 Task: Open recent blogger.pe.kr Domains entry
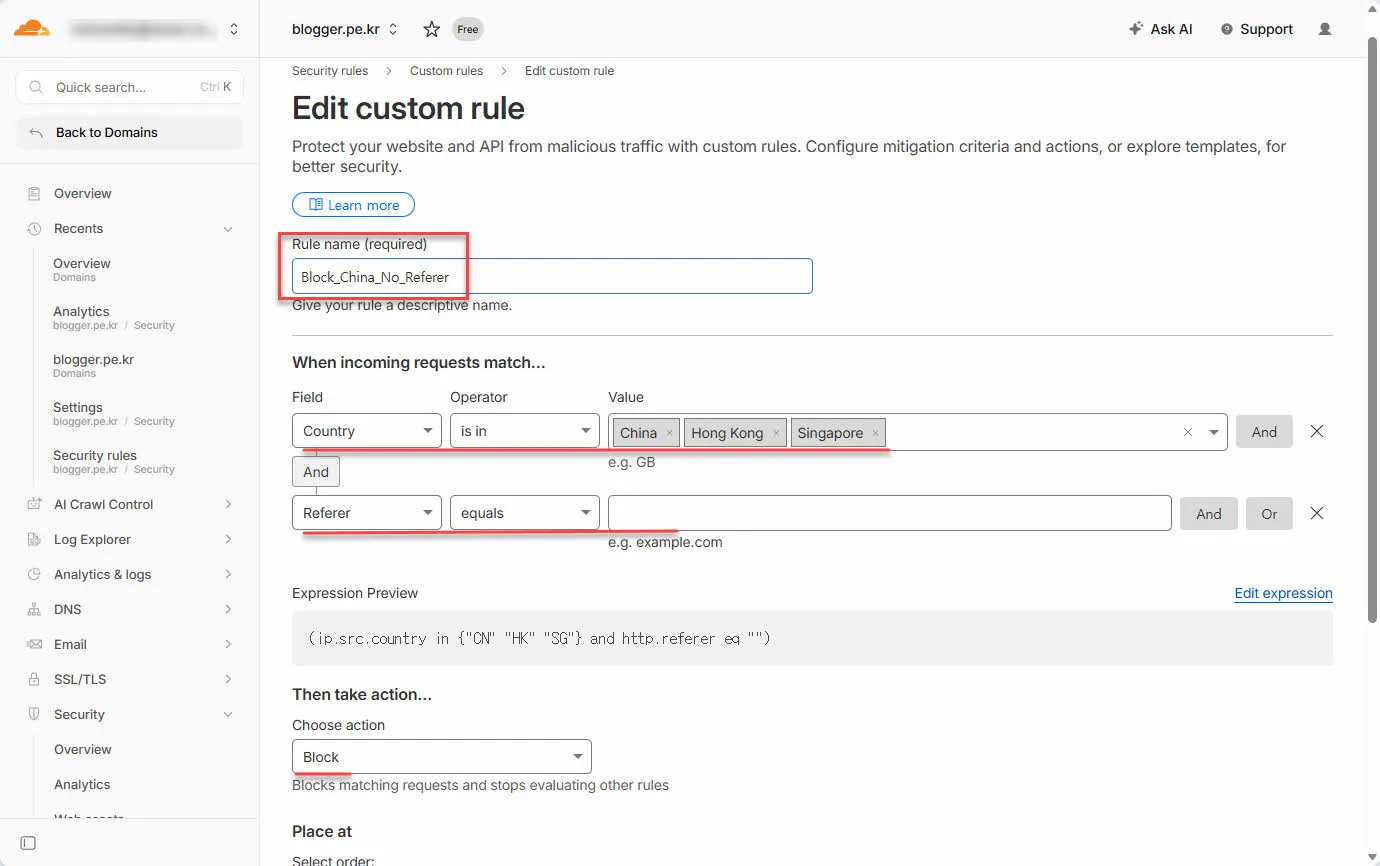[x=93, y=366]
